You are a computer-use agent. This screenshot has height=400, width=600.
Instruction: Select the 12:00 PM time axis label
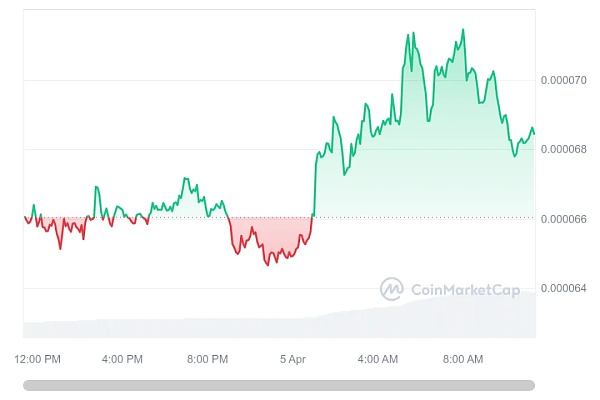(x=38, y=358)
